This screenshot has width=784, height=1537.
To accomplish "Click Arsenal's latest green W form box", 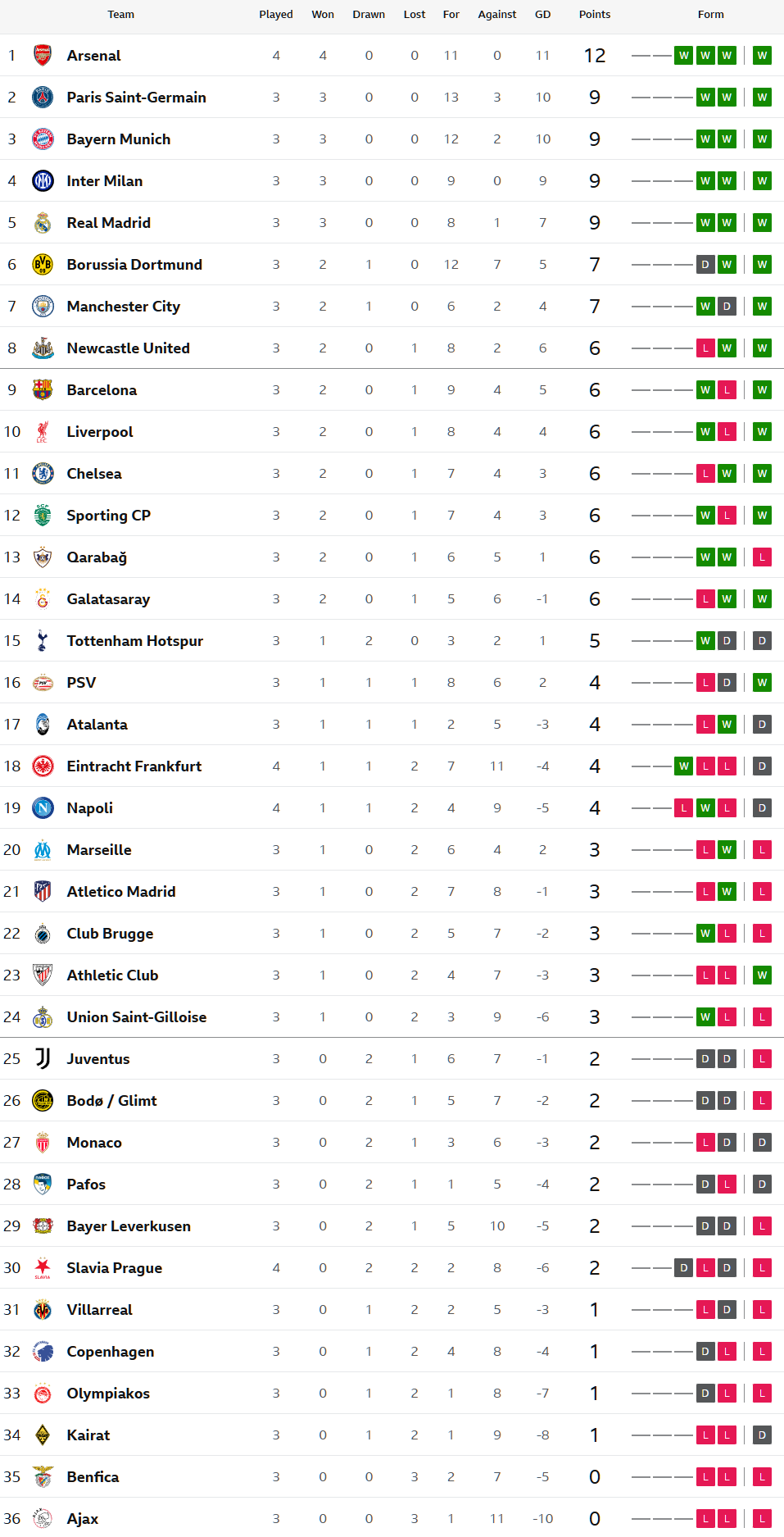I will click(762, 56).
